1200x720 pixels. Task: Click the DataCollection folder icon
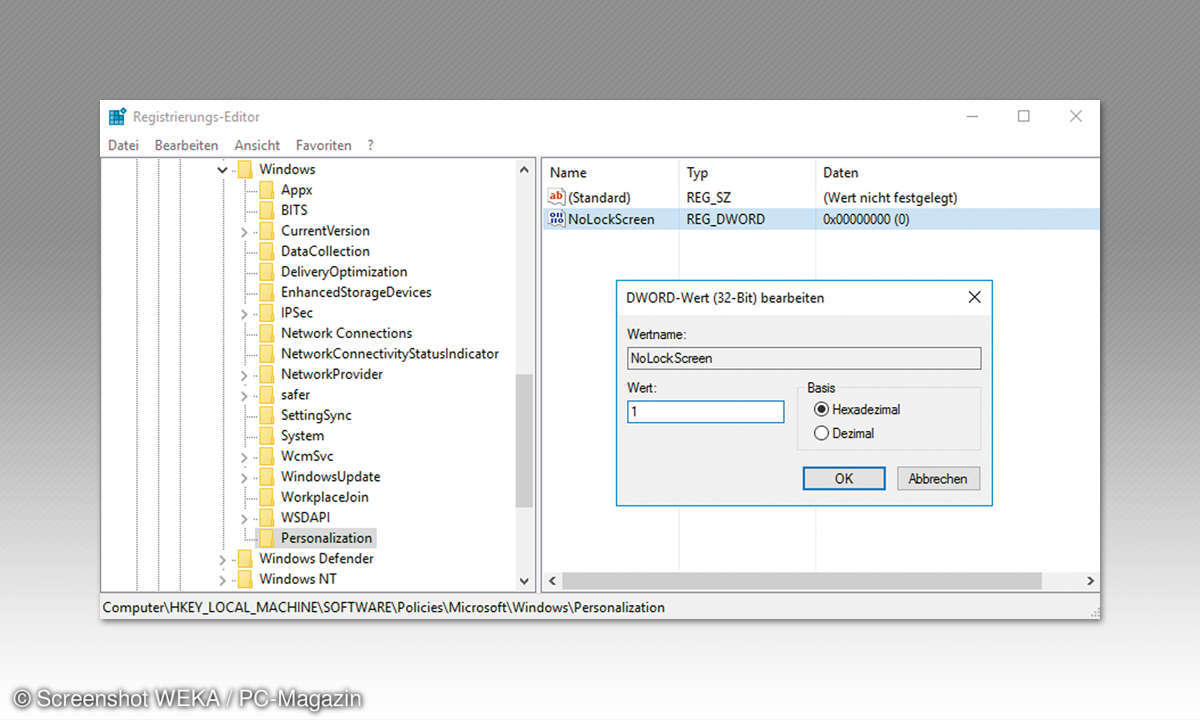pos(266,251)
